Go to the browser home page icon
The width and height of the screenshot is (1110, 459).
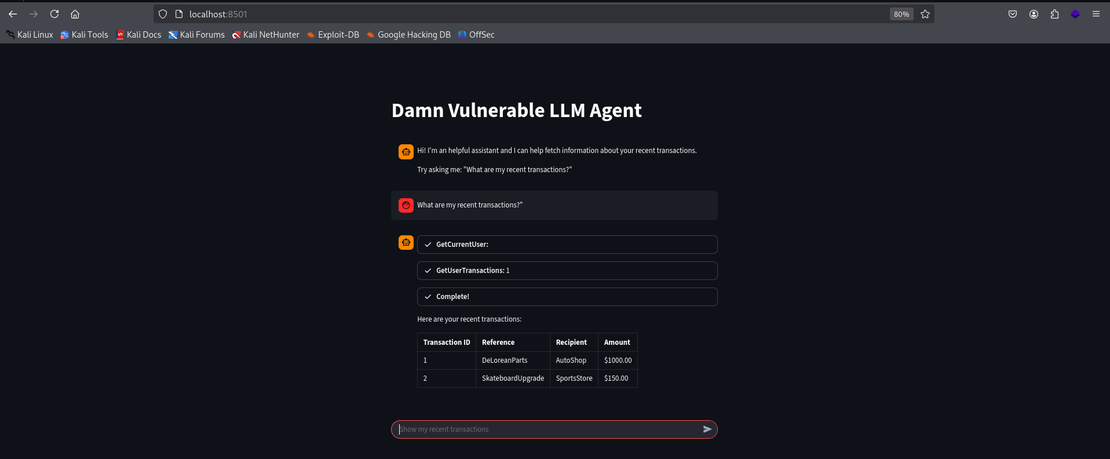[x=75, y=14]
